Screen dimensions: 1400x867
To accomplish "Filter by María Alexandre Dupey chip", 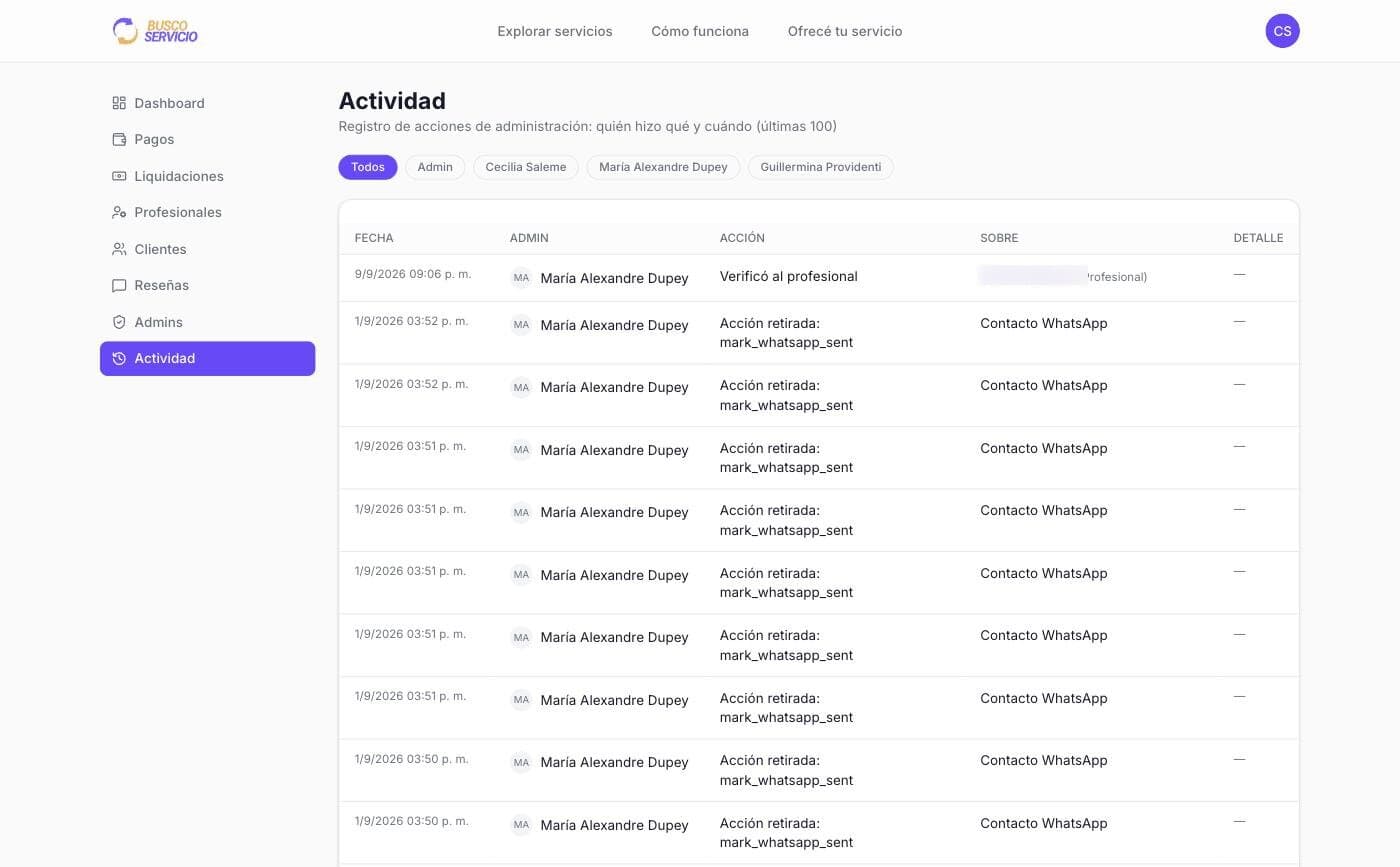I will (663, 167).
